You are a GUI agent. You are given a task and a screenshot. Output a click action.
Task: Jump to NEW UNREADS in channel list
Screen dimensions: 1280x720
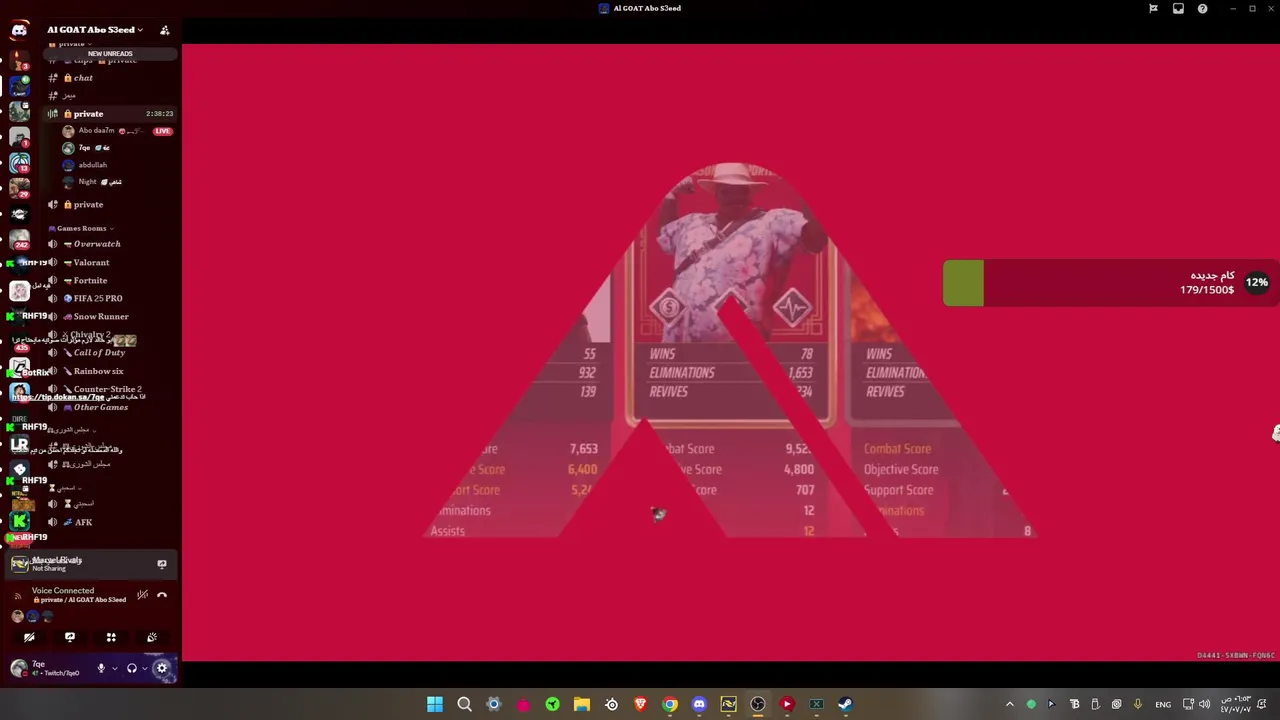110,54
